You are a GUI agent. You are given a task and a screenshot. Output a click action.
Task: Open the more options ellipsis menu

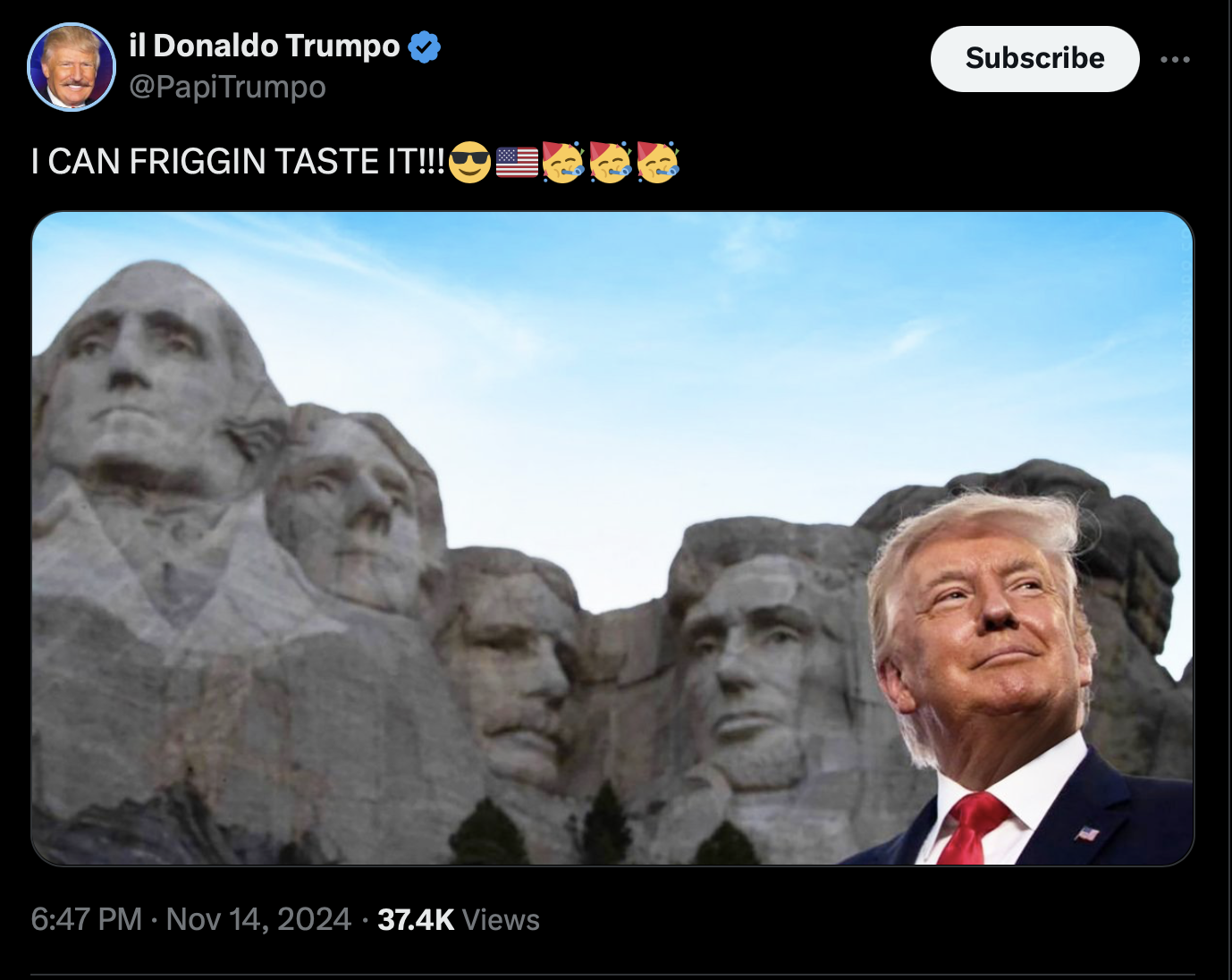click(x=1175, y=59)
